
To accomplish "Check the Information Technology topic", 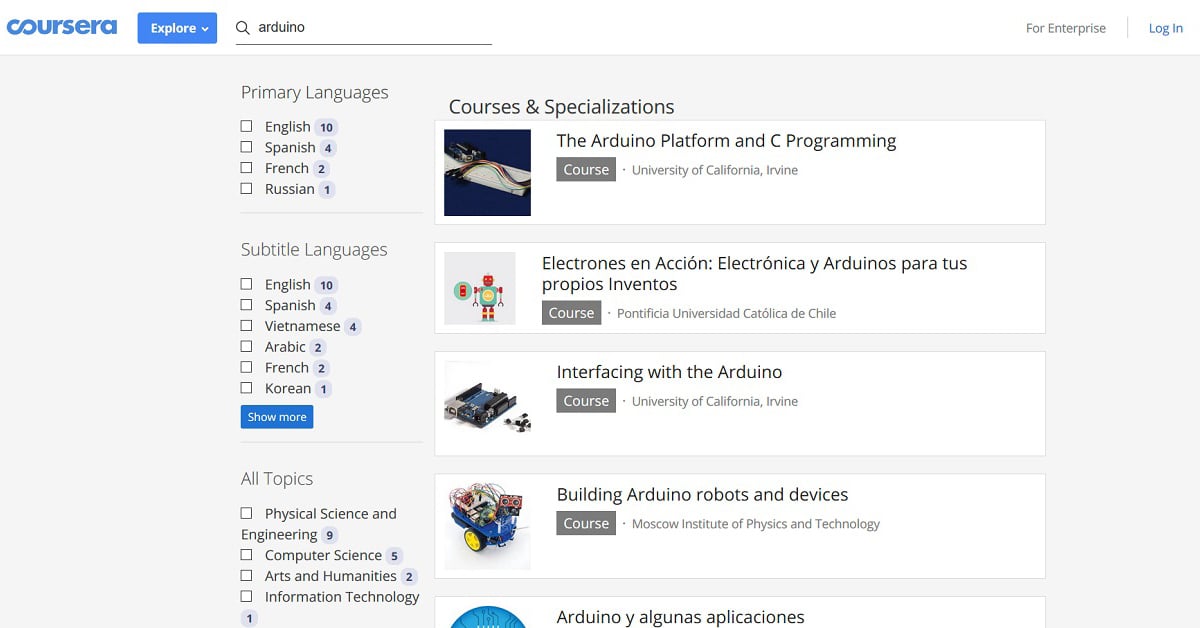I will [246, 597].
